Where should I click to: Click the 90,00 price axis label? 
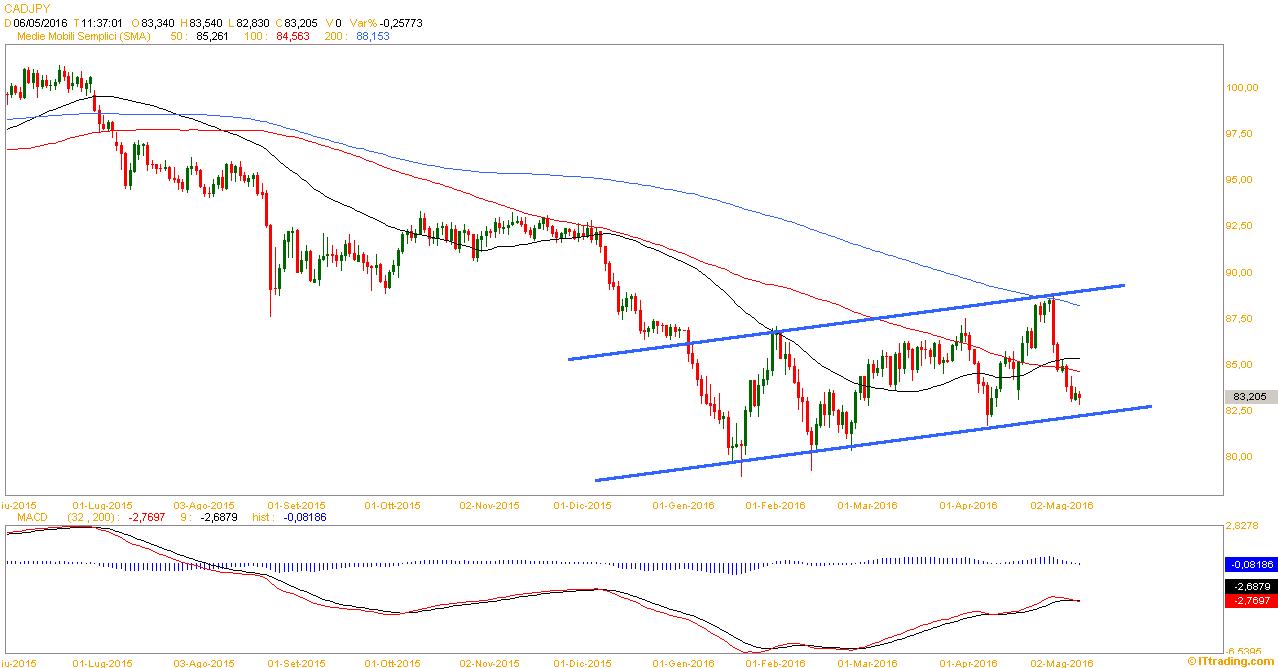[x=1243, y=272]
